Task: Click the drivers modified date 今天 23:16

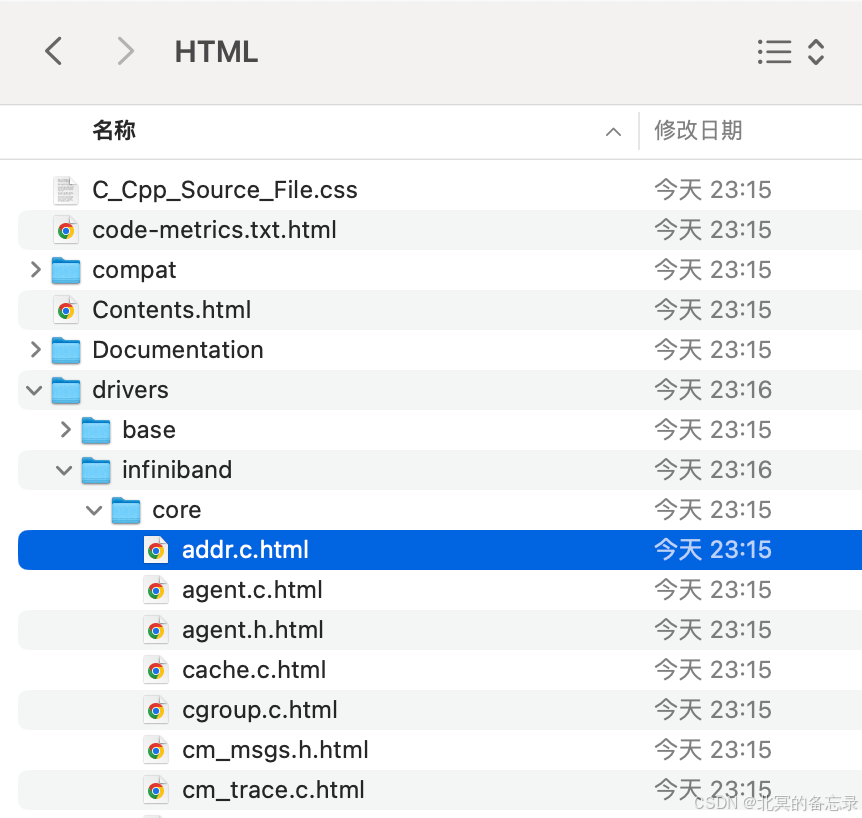Action: [x=713, y=390]
